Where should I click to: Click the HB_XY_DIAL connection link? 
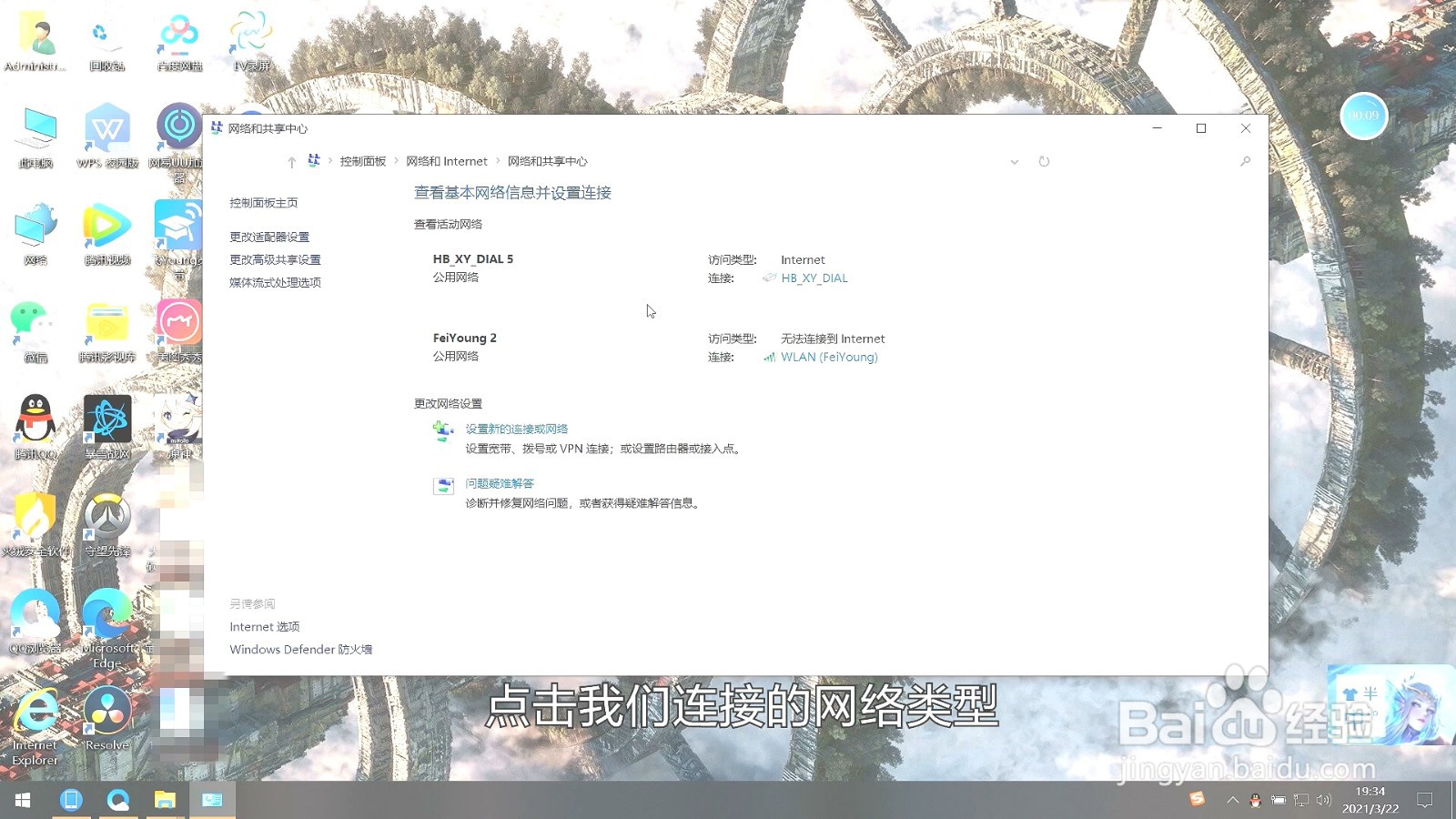(814, 278)
